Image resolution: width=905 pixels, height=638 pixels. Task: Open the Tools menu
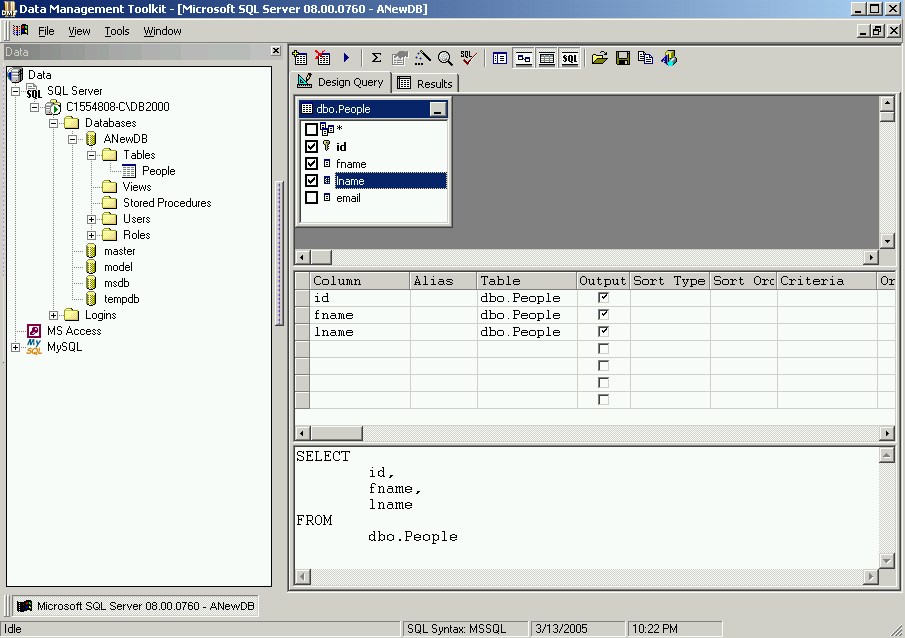coord(117,31)
